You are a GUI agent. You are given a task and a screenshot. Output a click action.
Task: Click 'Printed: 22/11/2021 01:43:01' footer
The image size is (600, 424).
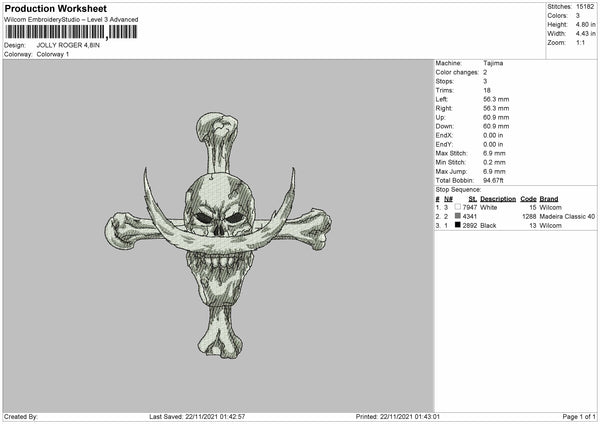[398, 417]
